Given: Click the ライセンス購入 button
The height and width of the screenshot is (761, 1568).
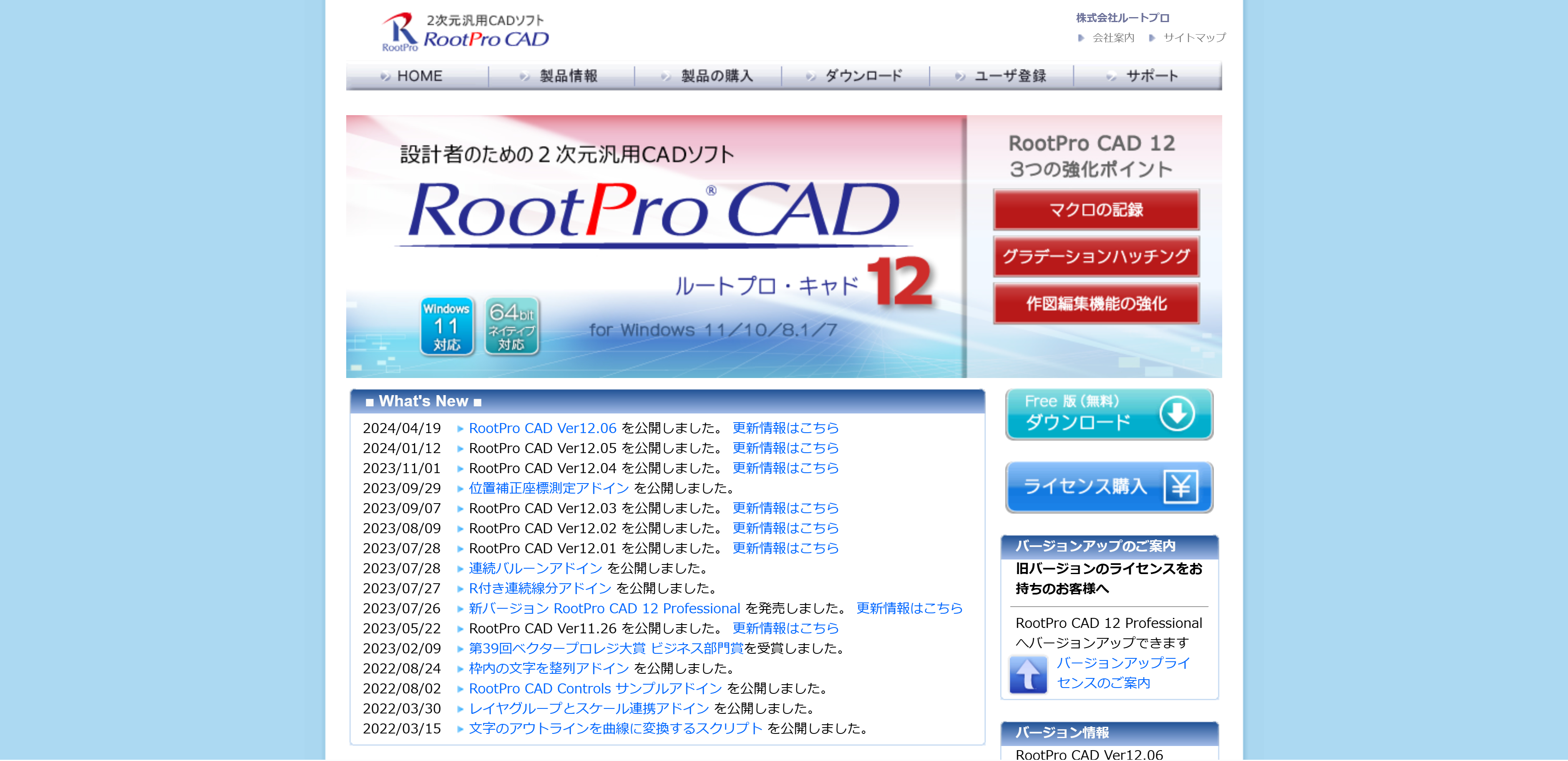Looking at the screenshot, I should pyautogui.click(x=1109, y=487).
